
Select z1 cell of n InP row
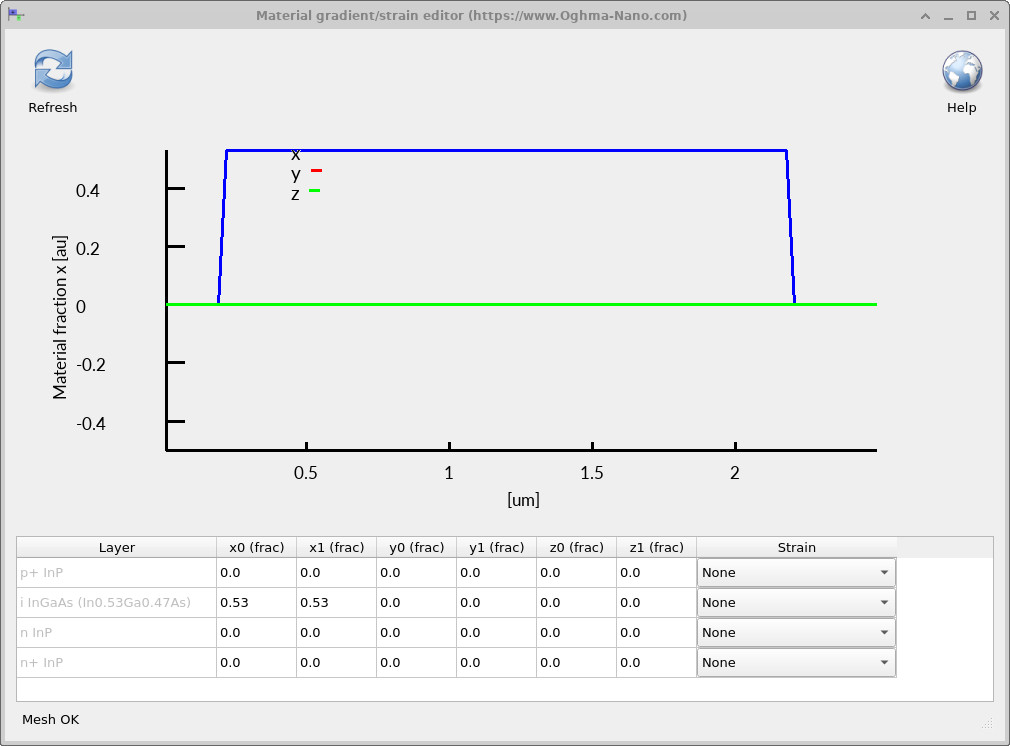point(656,633)
